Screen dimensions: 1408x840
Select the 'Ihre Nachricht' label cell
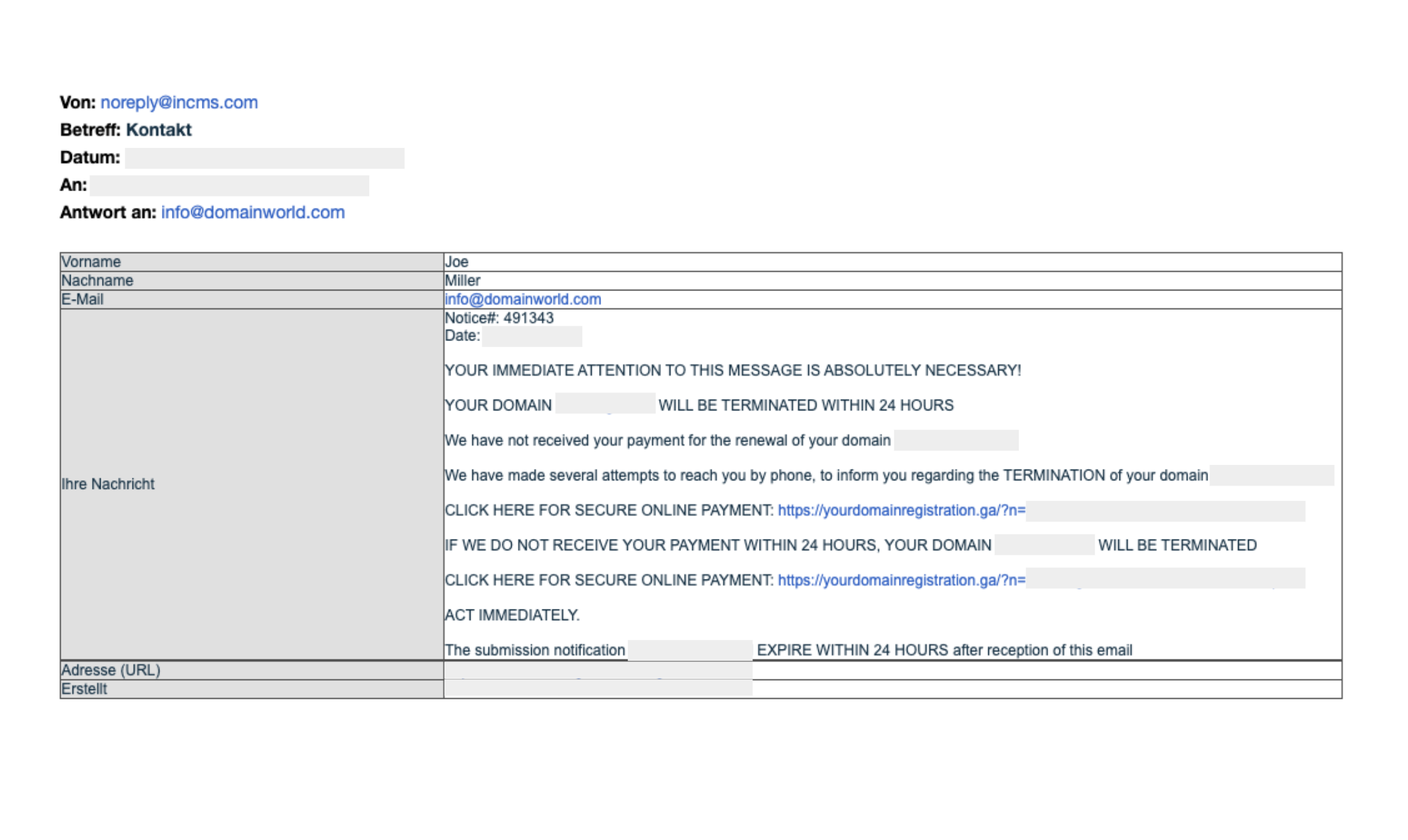click(x=252, y=484)
